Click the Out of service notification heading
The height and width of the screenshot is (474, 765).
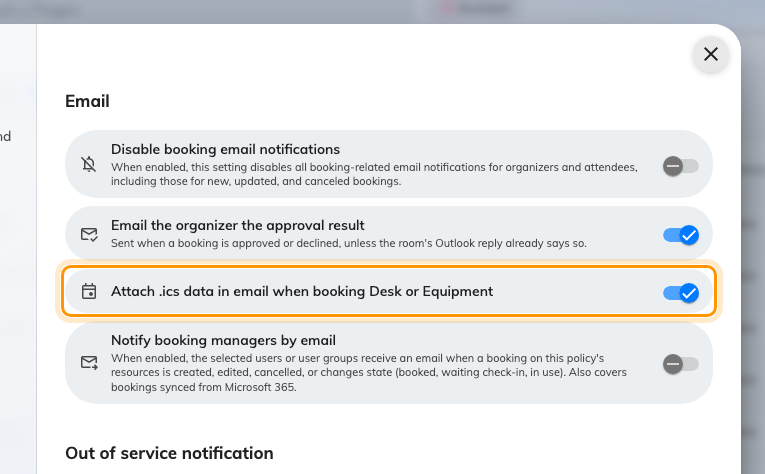[169, 453]
